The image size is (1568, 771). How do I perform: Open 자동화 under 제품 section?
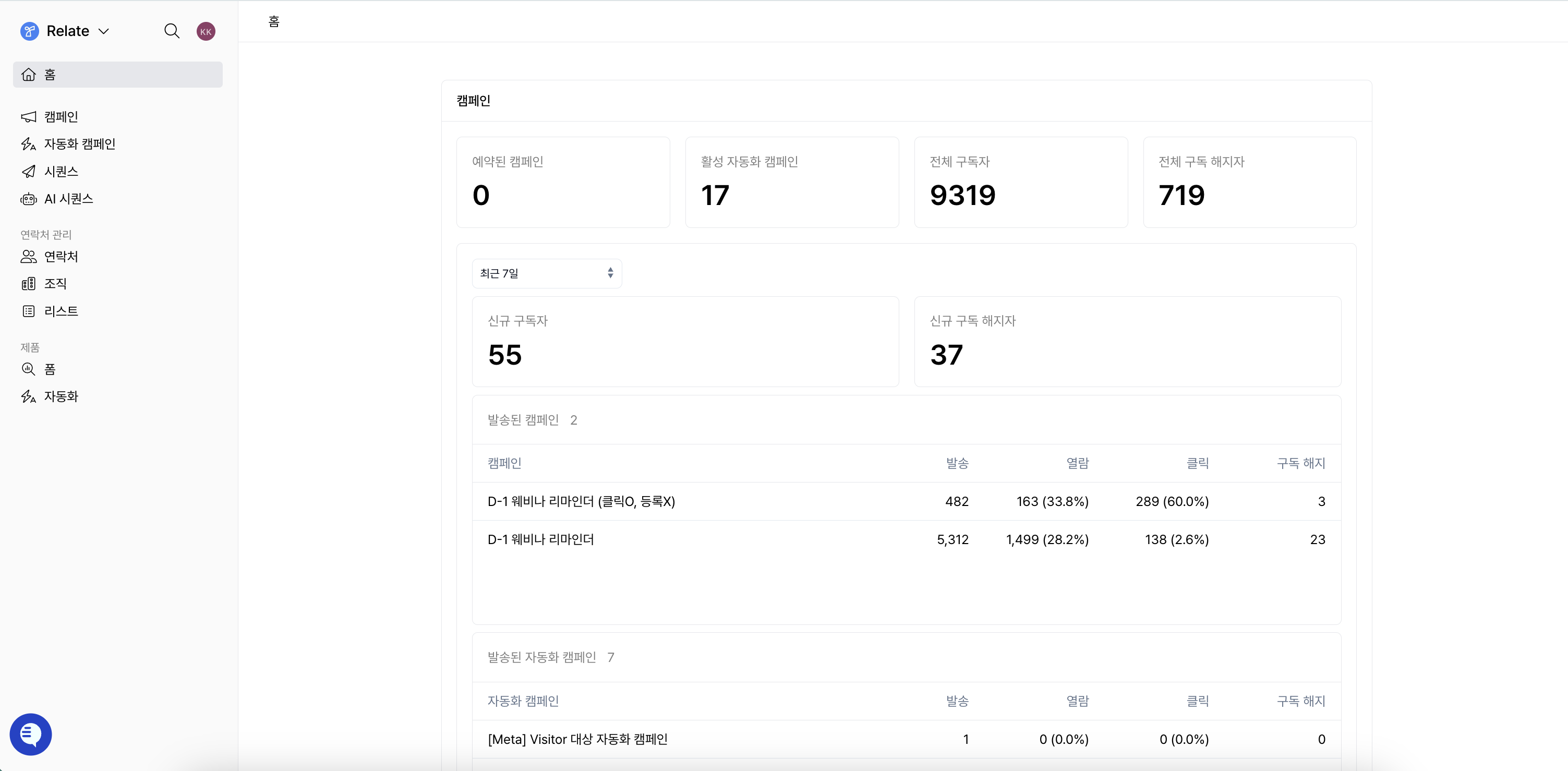pos(61,397)
